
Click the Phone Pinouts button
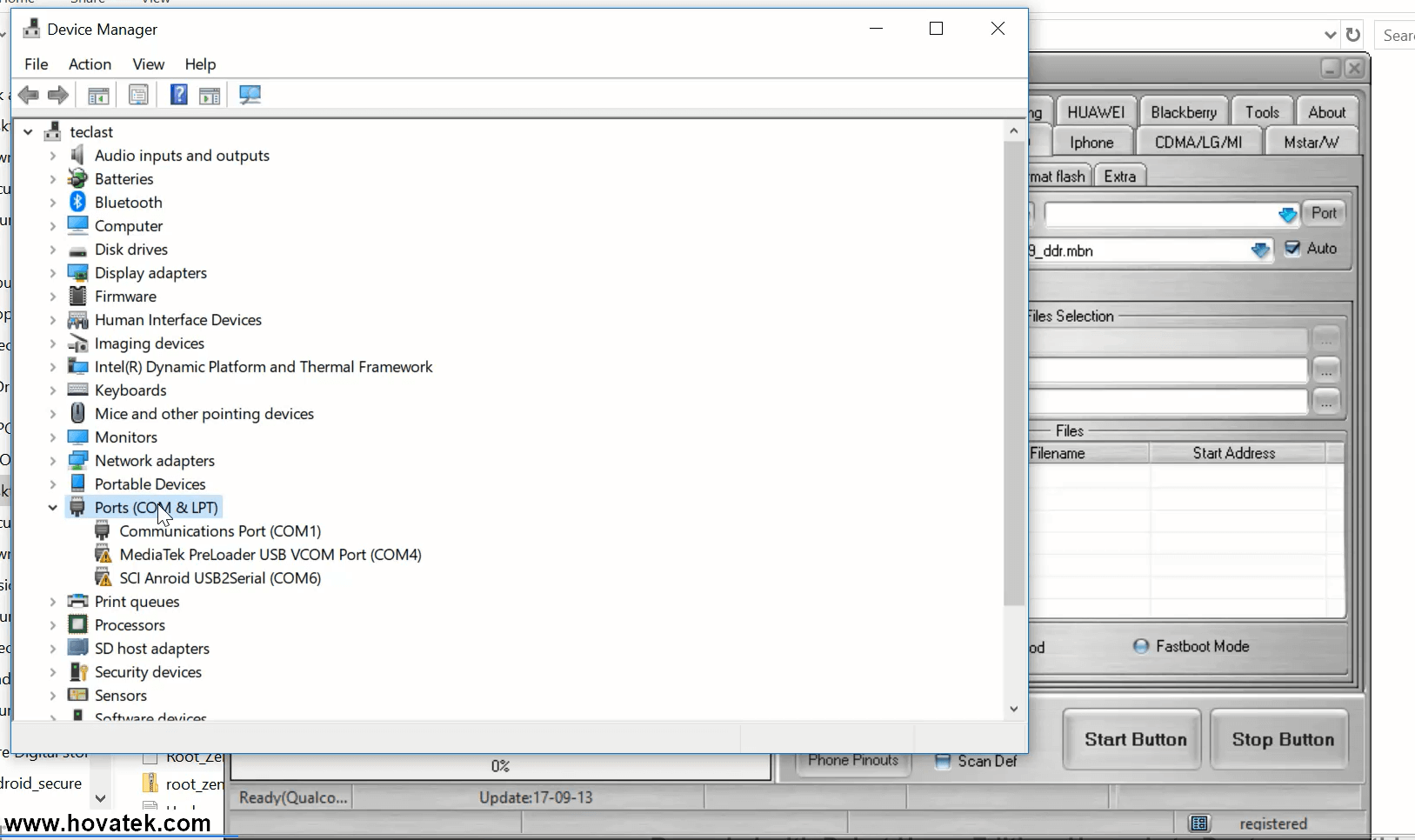tap(853, 761)
